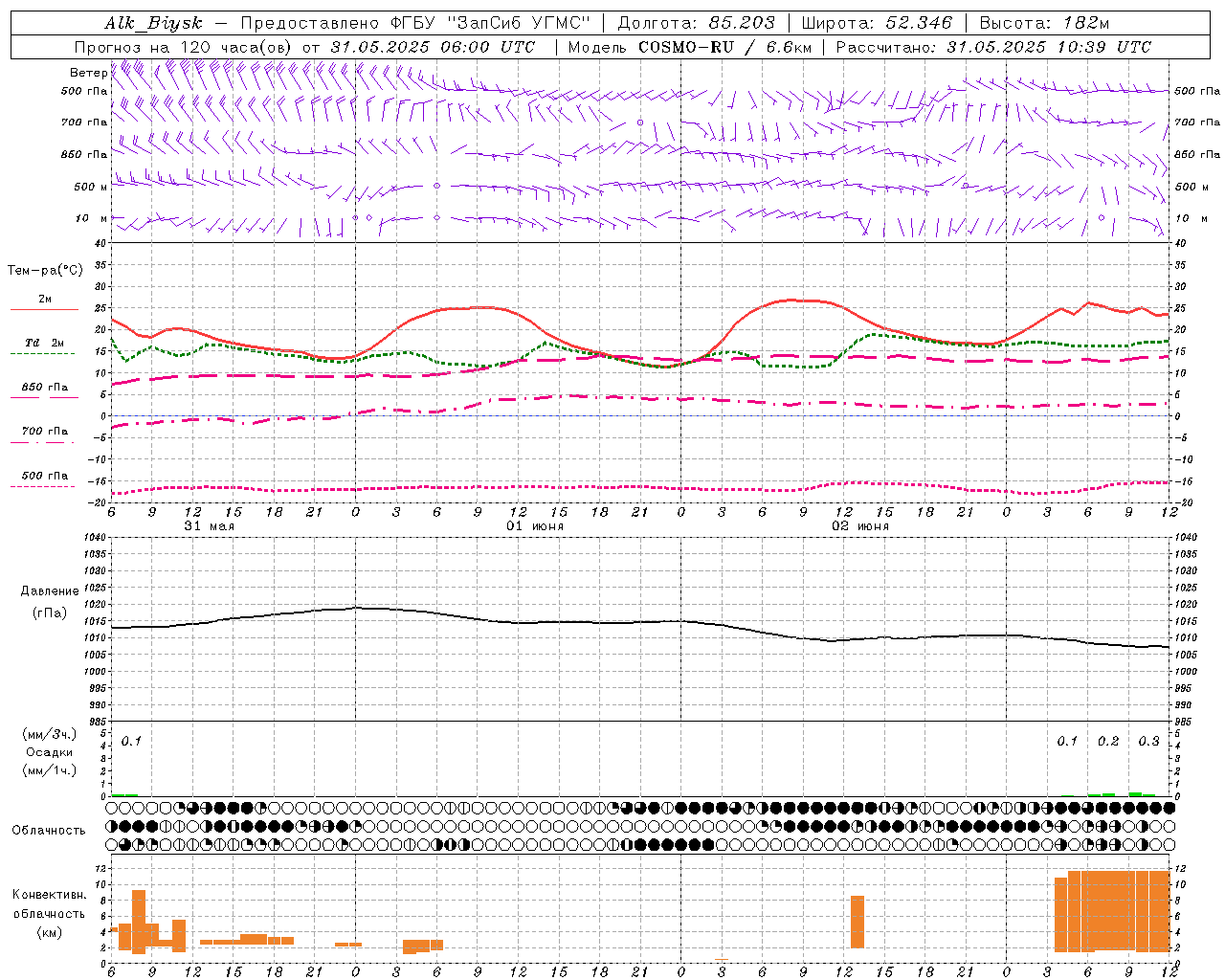Image resolution: width=1225 pixels, height=980 pixels.
Task: Click the latitude value Широта: 52.346
Action: [x=877, y=23]
